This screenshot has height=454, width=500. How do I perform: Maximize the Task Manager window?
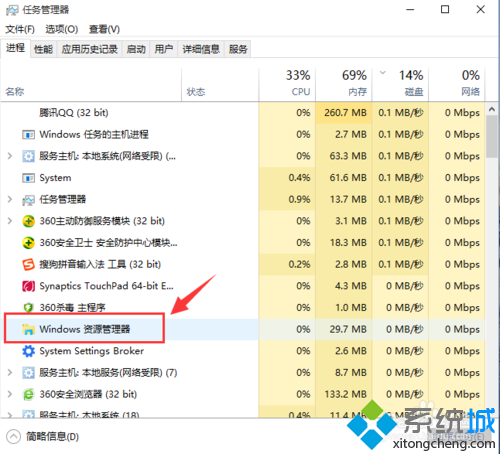445,10
